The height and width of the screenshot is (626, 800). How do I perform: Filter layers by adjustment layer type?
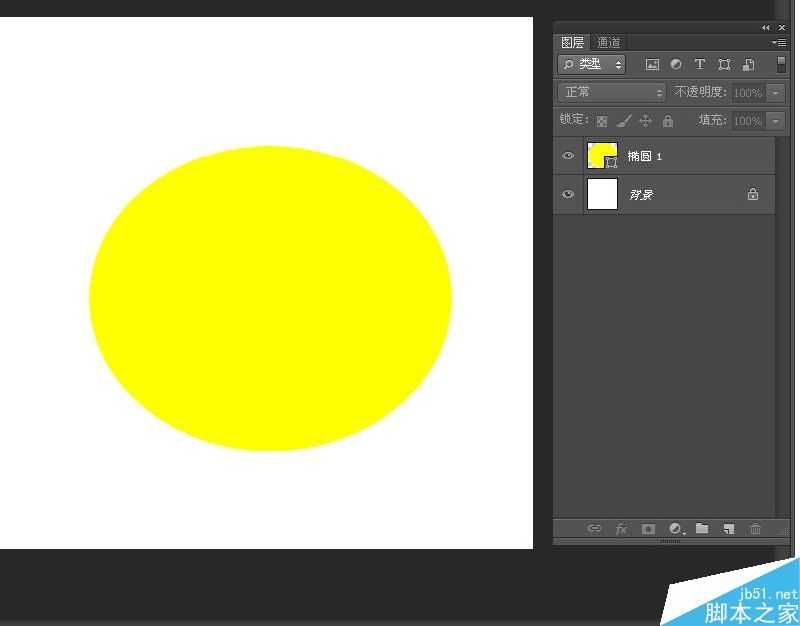[x=676, y=65]
